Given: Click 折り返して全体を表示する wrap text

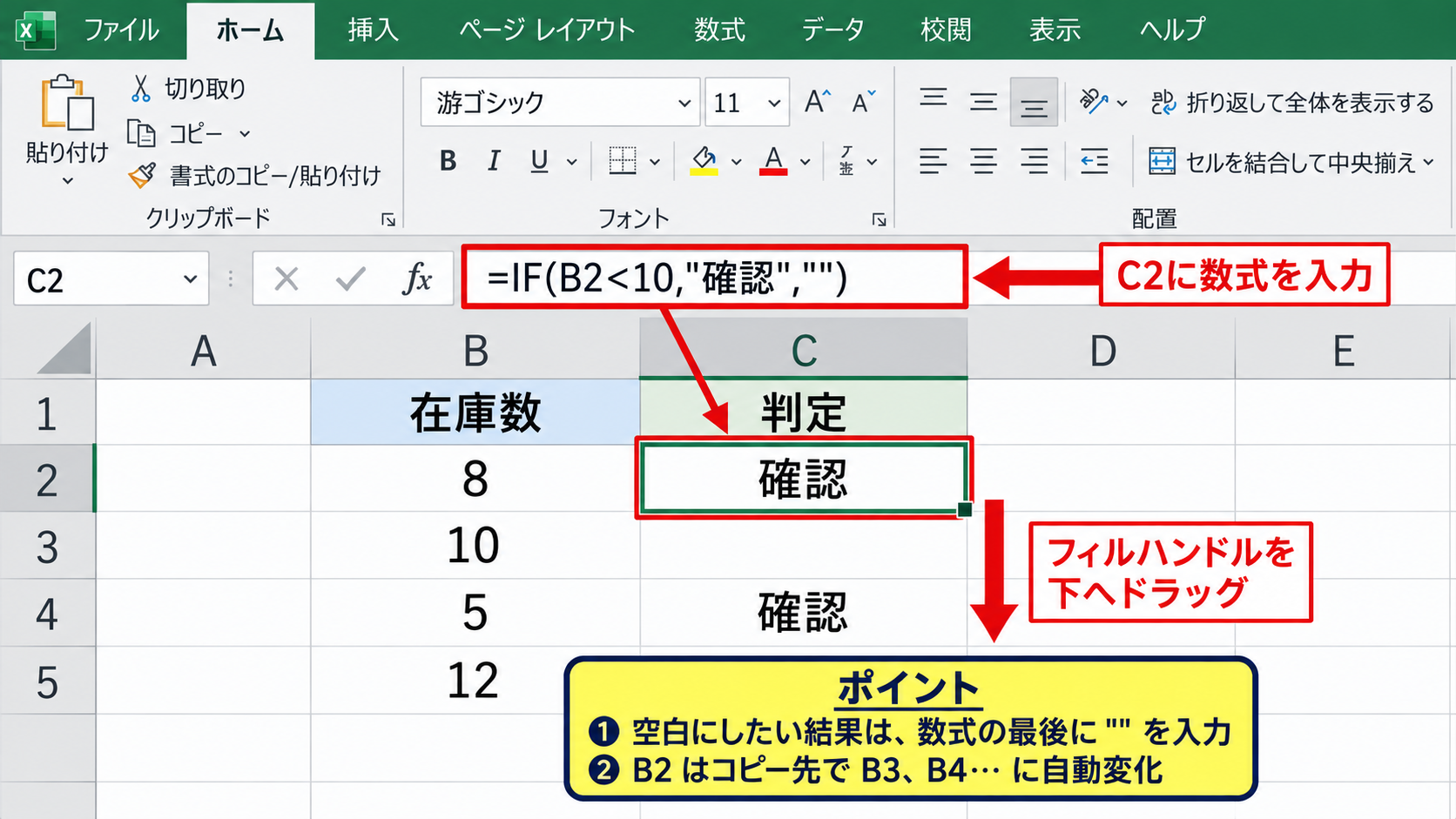Looking at the screenshot, I should [x=1291, y=103].
